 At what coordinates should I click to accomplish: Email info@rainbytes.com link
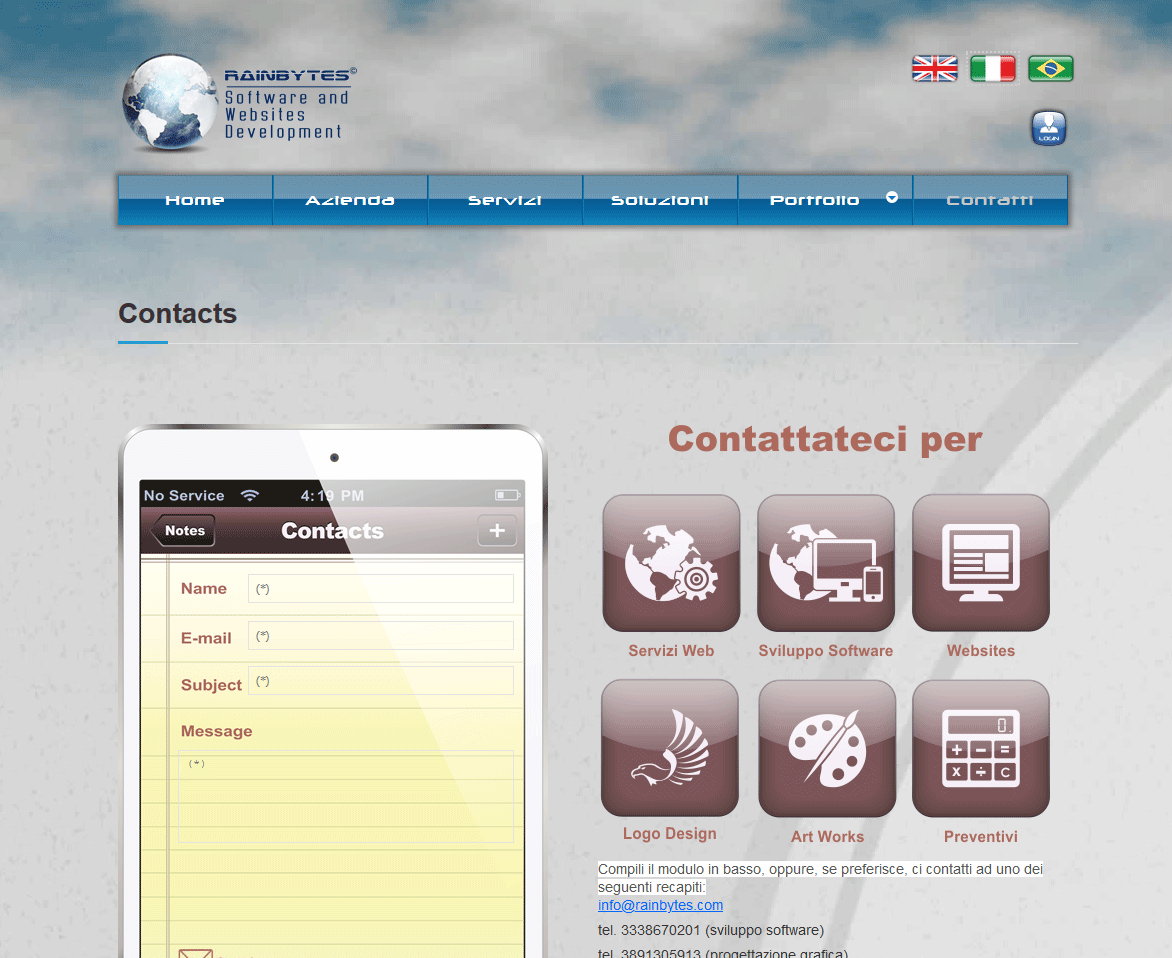click(x=660, y=905)
